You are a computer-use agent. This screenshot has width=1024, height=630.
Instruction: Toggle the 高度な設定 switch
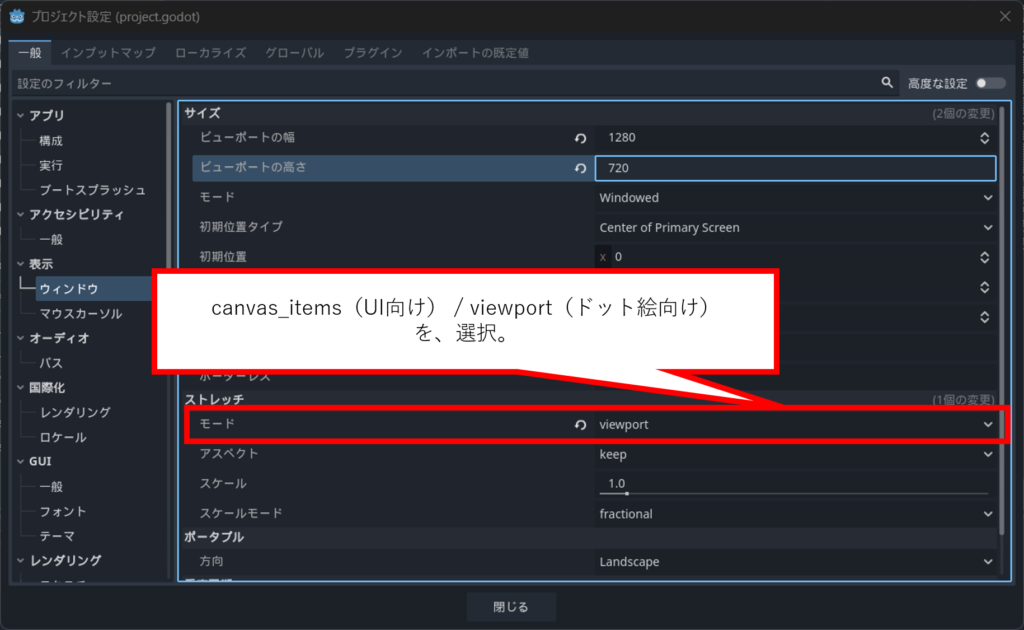(x=990, y=83)
